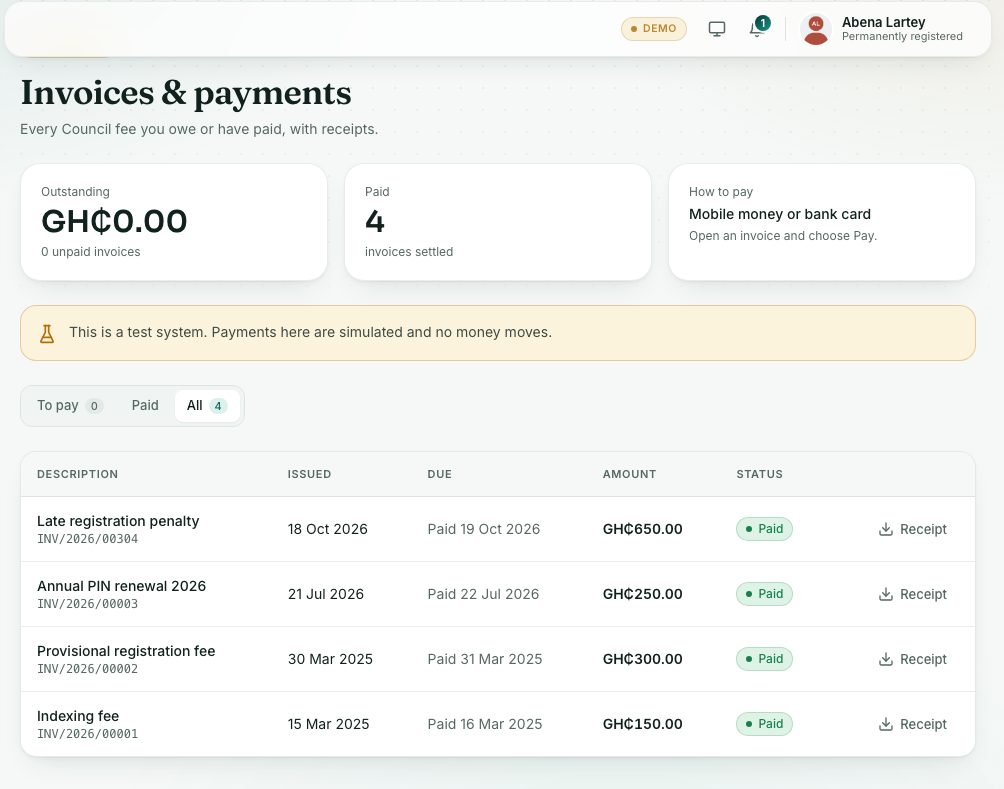Open the notifications bell icon

tap(757, 29)
